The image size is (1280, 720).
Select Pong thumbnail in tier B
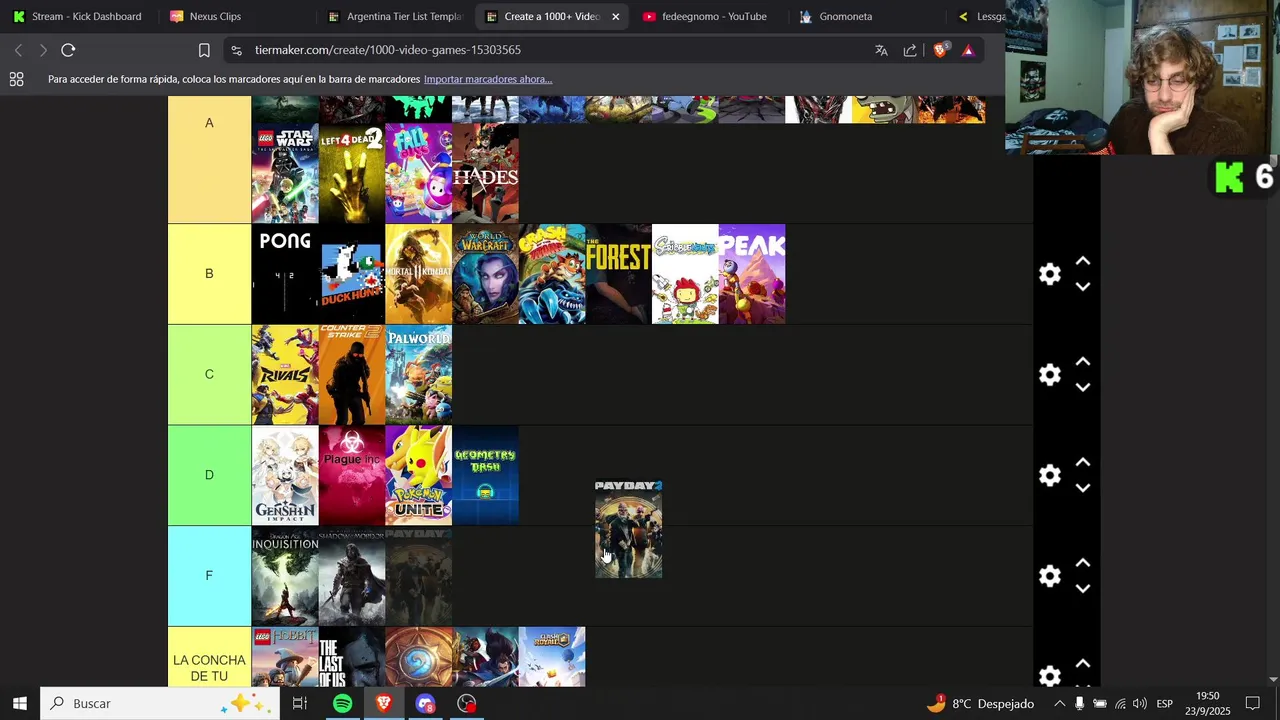pyautogui.click(x=285, y=274)
